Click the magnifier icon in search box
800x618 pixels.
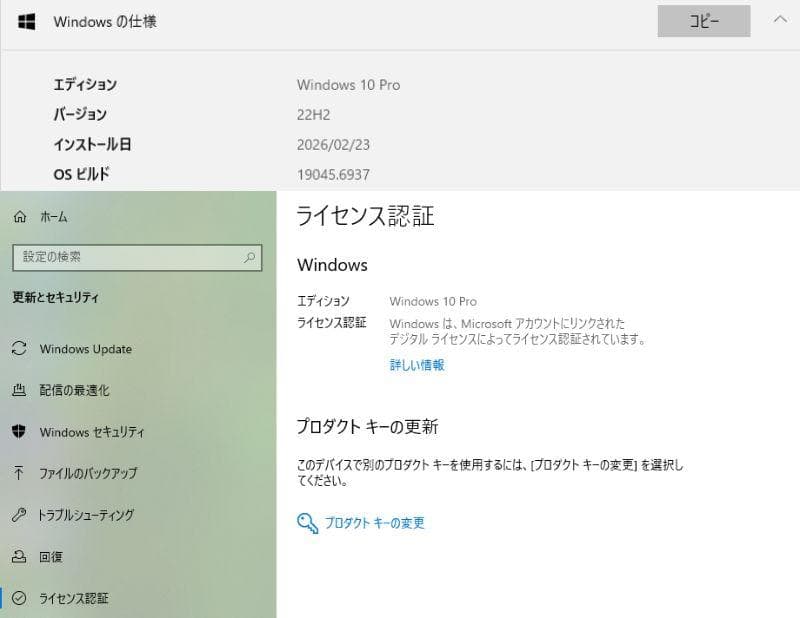point(249,257)
